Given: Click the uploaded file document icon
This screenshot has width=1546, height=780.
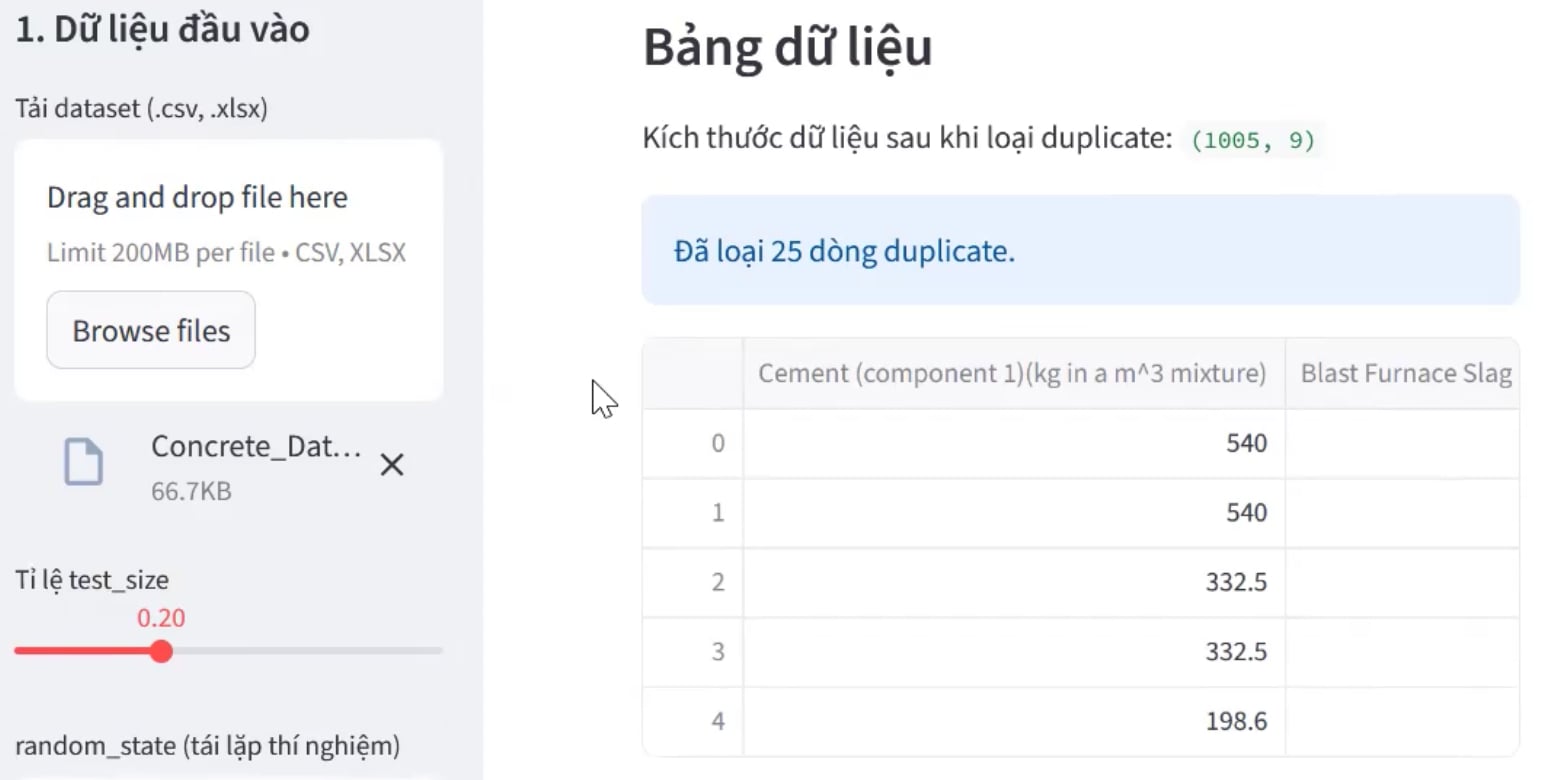Looking at the screenshot, I should pyautogui.click(x=84, y=463).
